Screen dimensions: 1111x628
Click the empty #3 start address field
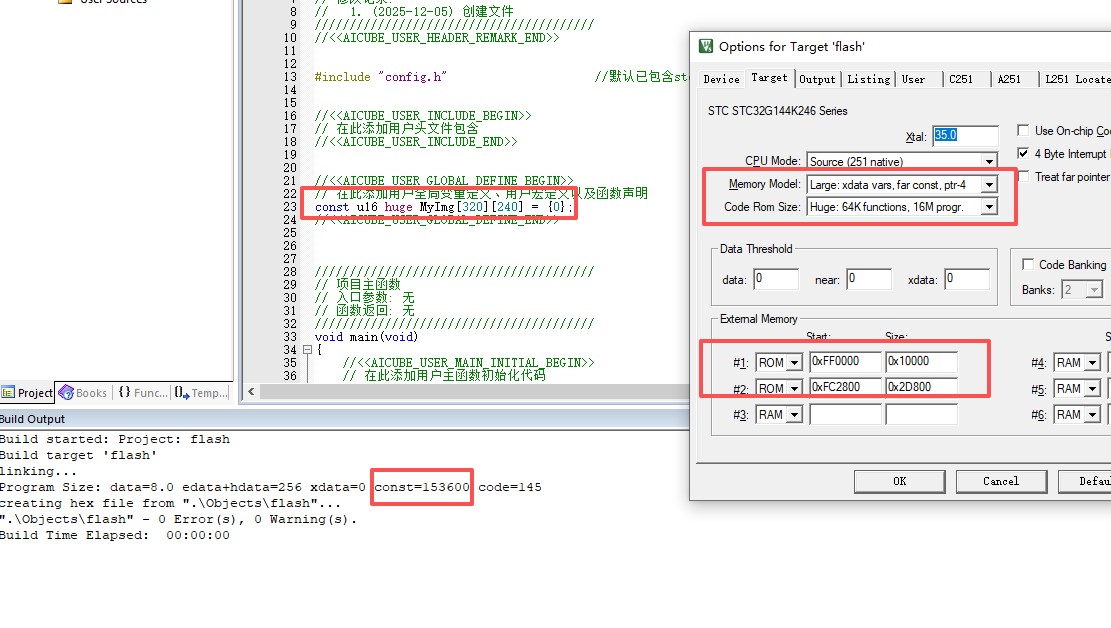845,414
